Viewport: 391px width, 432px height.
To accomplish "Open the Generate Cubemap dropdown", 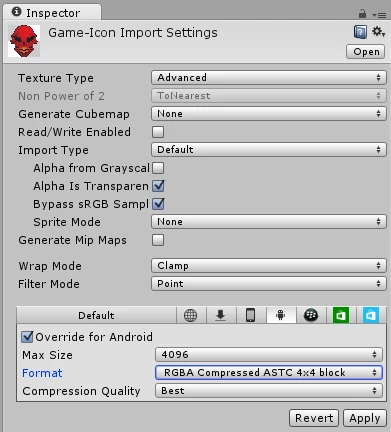I will 269,114.
